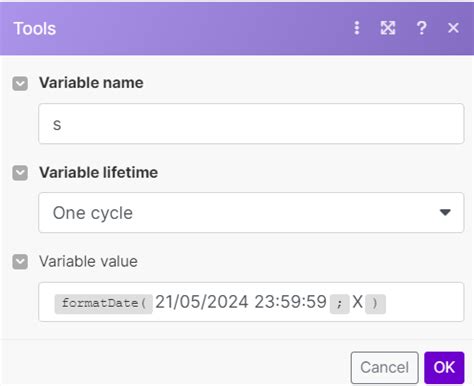Click the Variable value formula field
Viewport: 474px width, 386px height.
click(251, 302)
